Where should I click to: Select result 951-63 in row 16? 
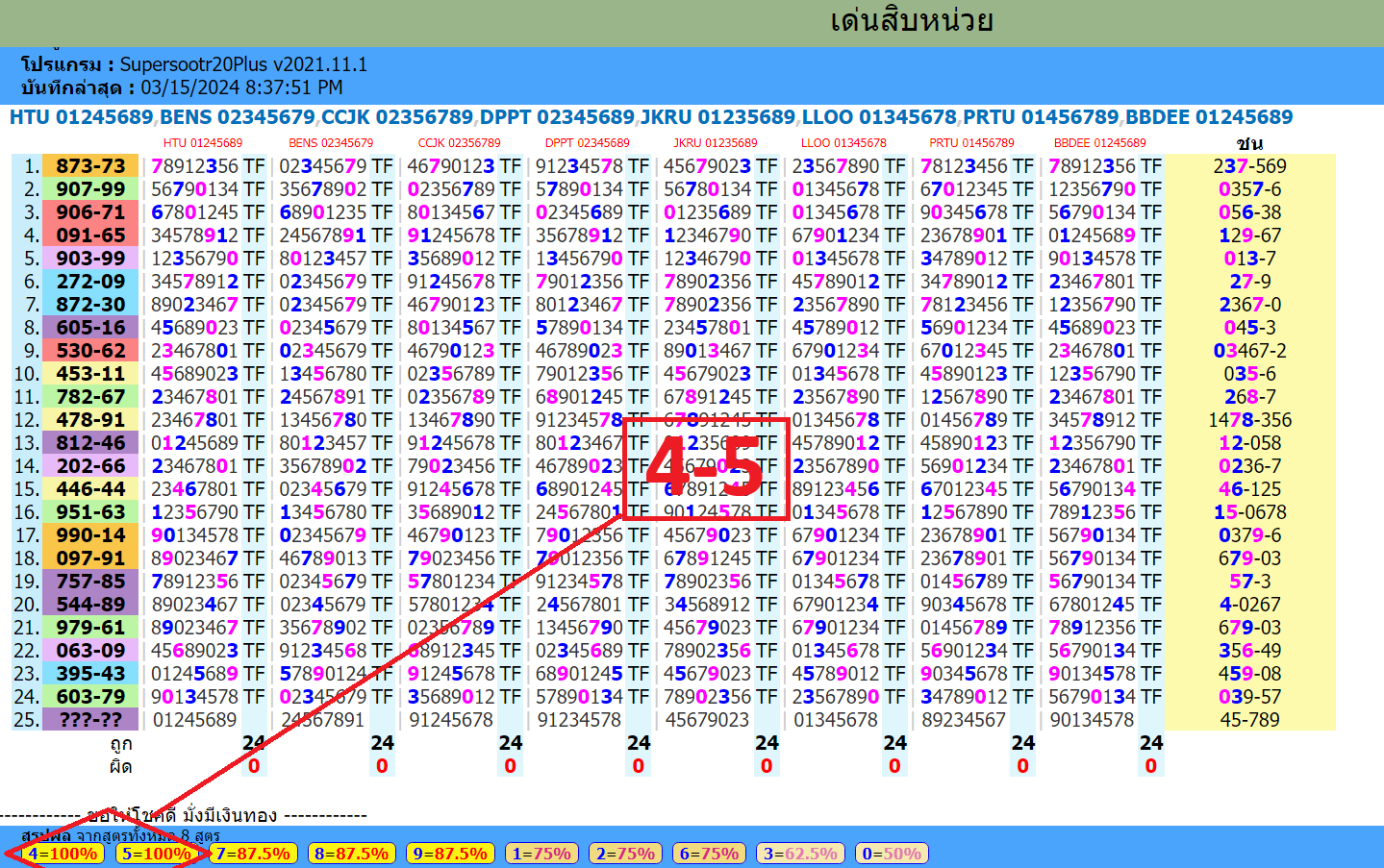pyautogui.click(x=91, y=512)
